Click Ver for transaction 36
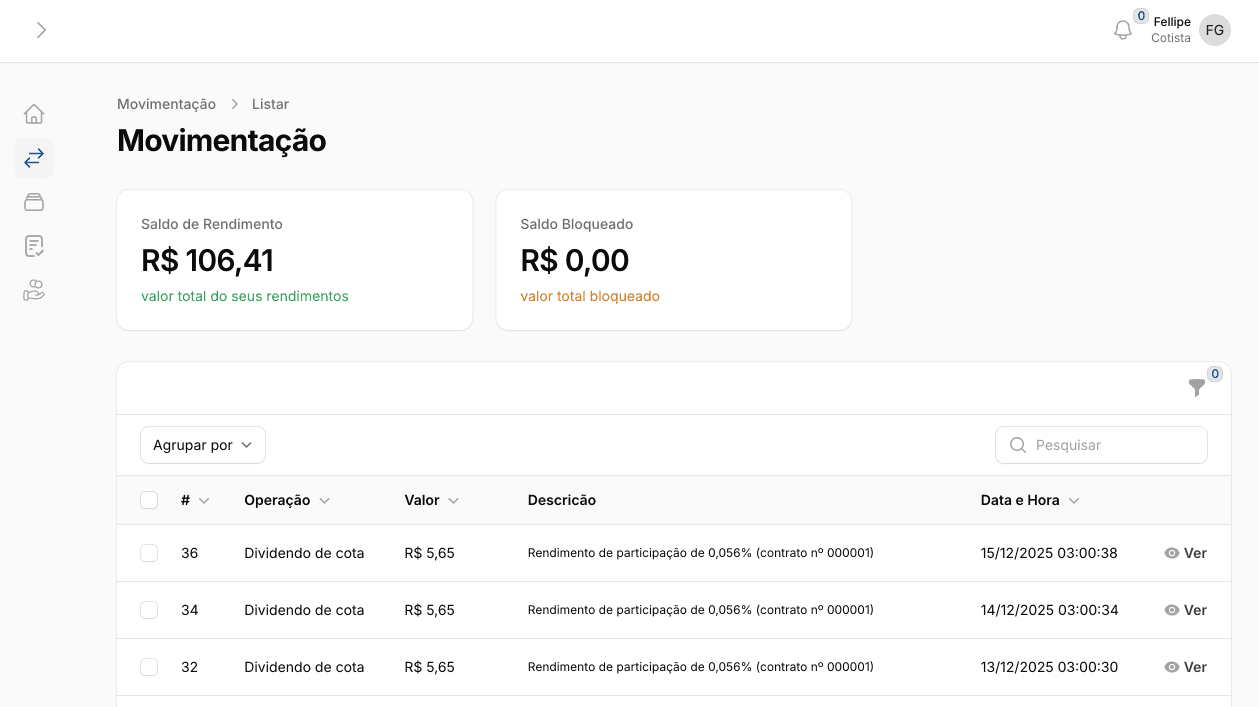The image size is (1259, 707). coord(1186,553)
